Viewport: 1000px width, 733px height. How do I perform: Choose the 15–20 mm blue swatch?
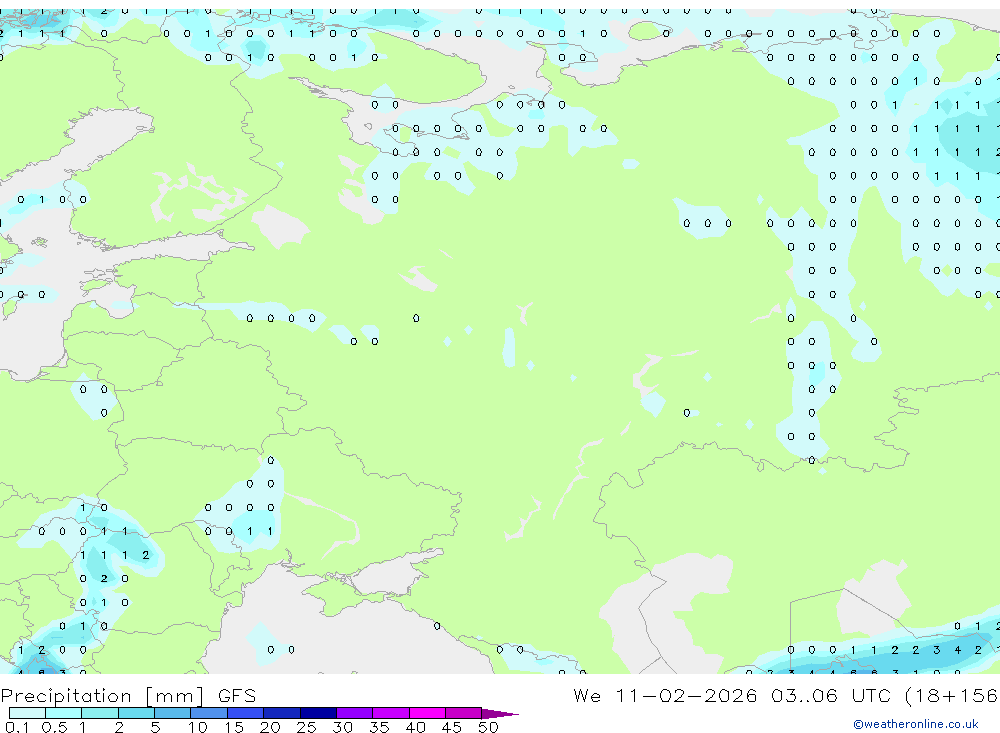tap(245, 713)
